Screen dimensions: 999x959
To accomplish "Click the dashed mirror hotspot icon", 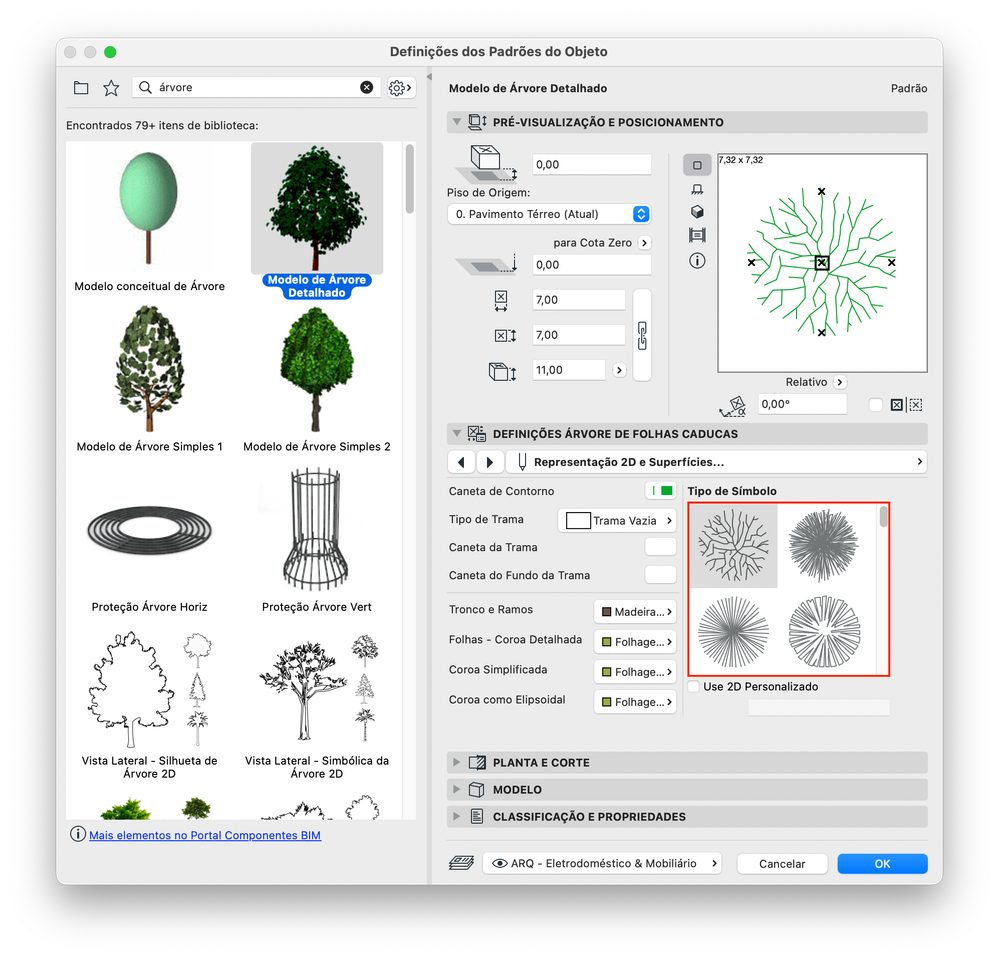I will (x=916, y=405).
